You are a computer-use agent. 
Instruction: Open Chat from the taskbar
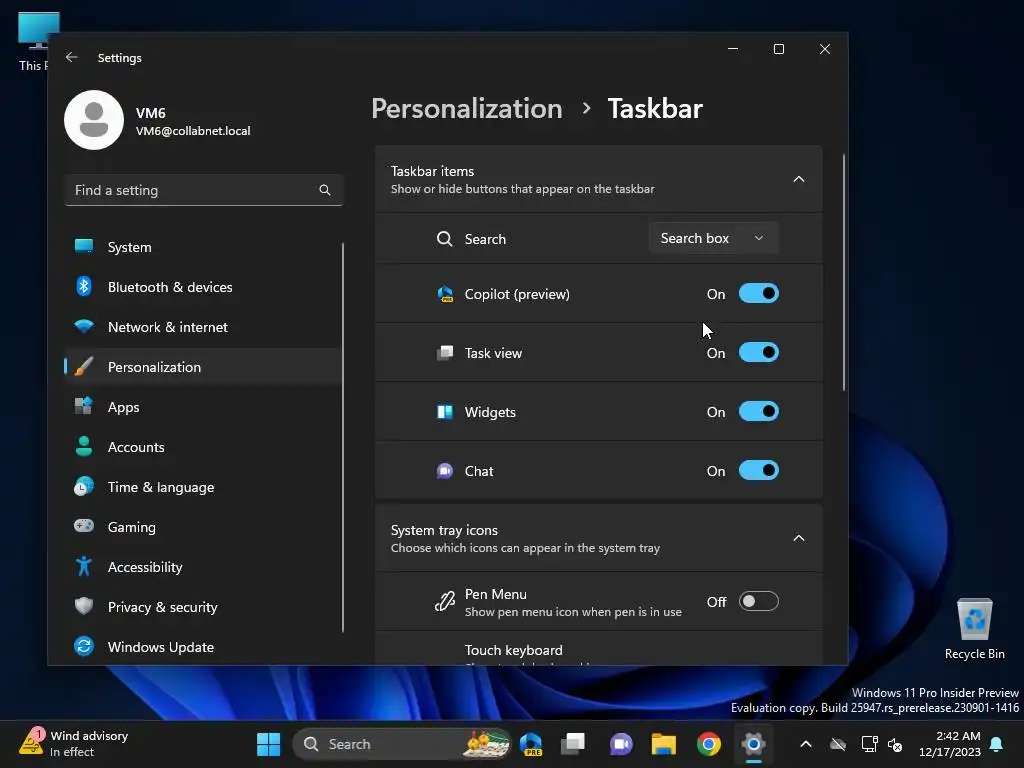tap(620, 744)
